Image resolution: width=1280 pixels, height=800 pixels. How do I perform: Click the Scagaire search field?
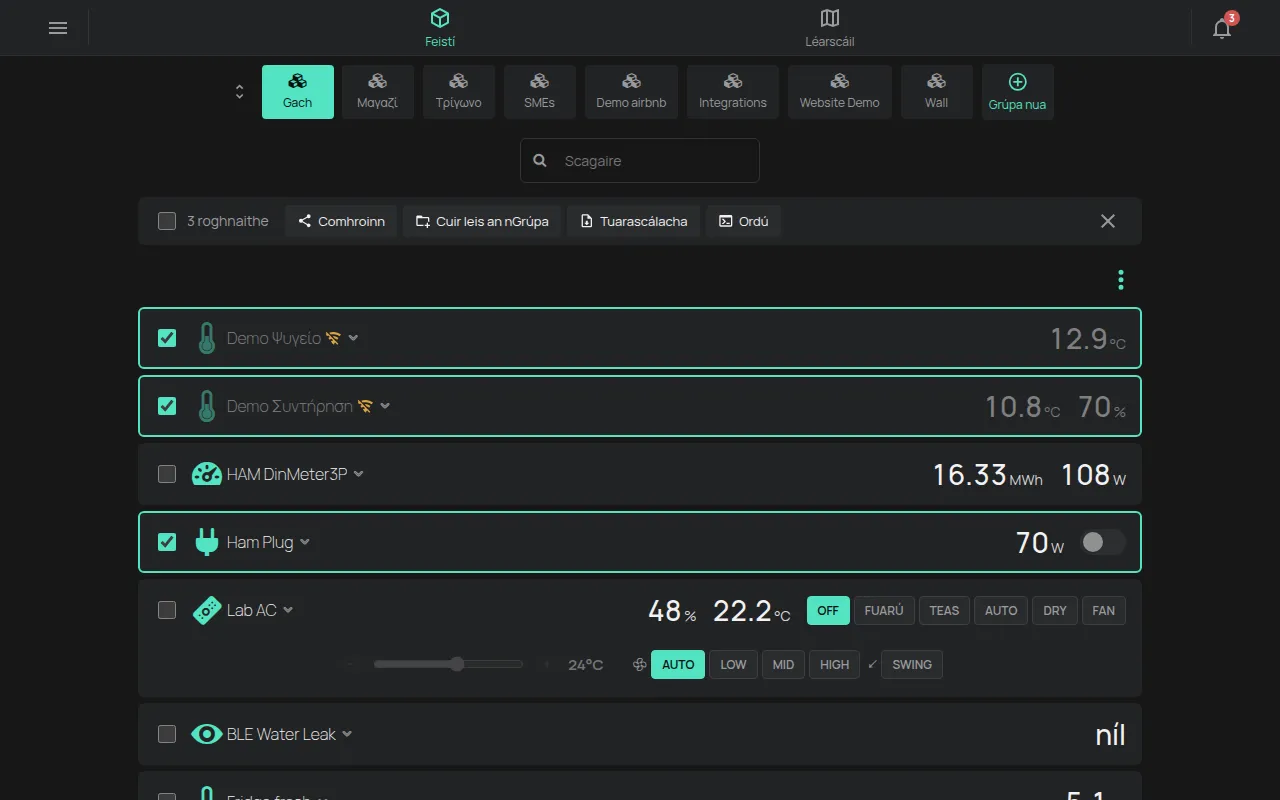tap(640, 160)
